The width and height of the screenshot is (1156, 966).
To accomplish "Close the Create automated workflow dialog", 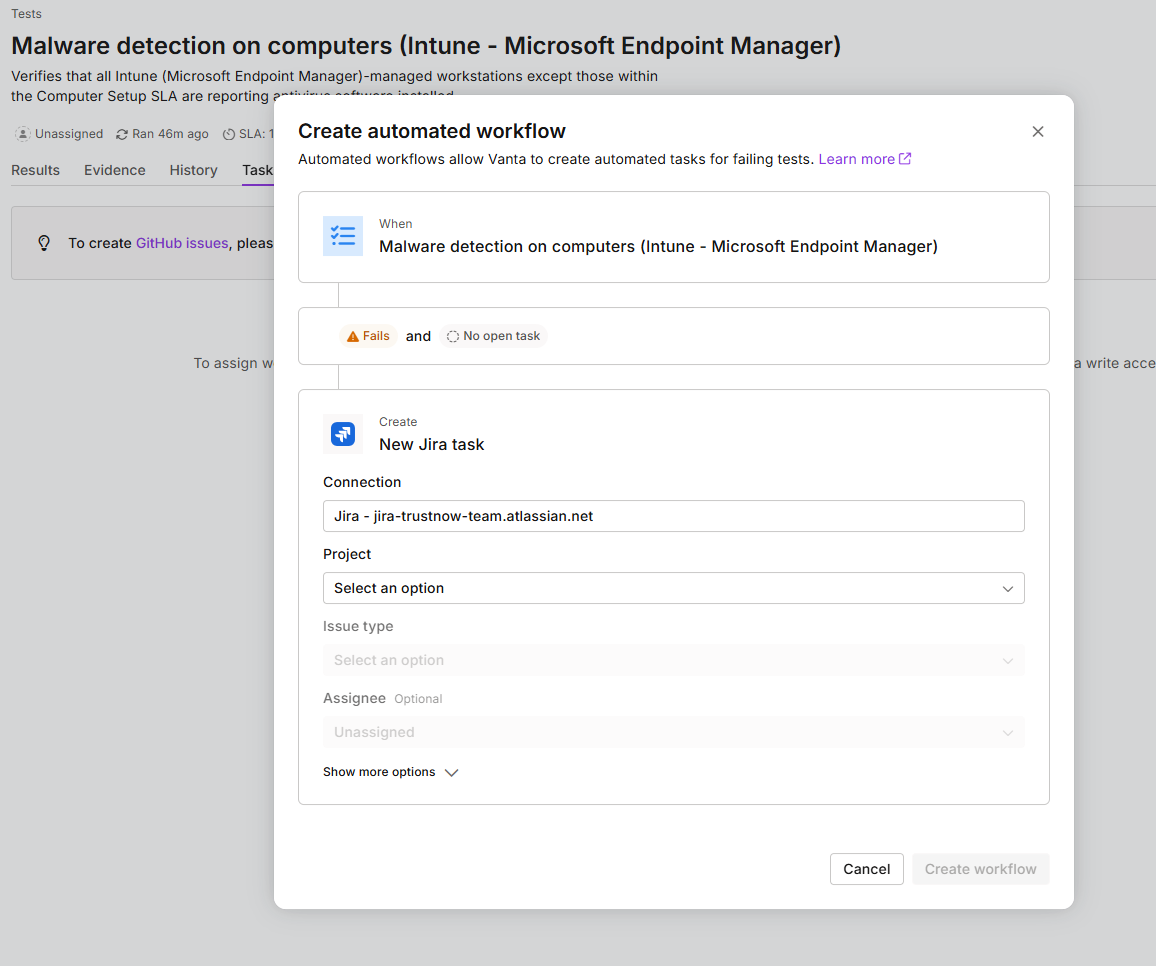I will click(x=1037, y=132).
